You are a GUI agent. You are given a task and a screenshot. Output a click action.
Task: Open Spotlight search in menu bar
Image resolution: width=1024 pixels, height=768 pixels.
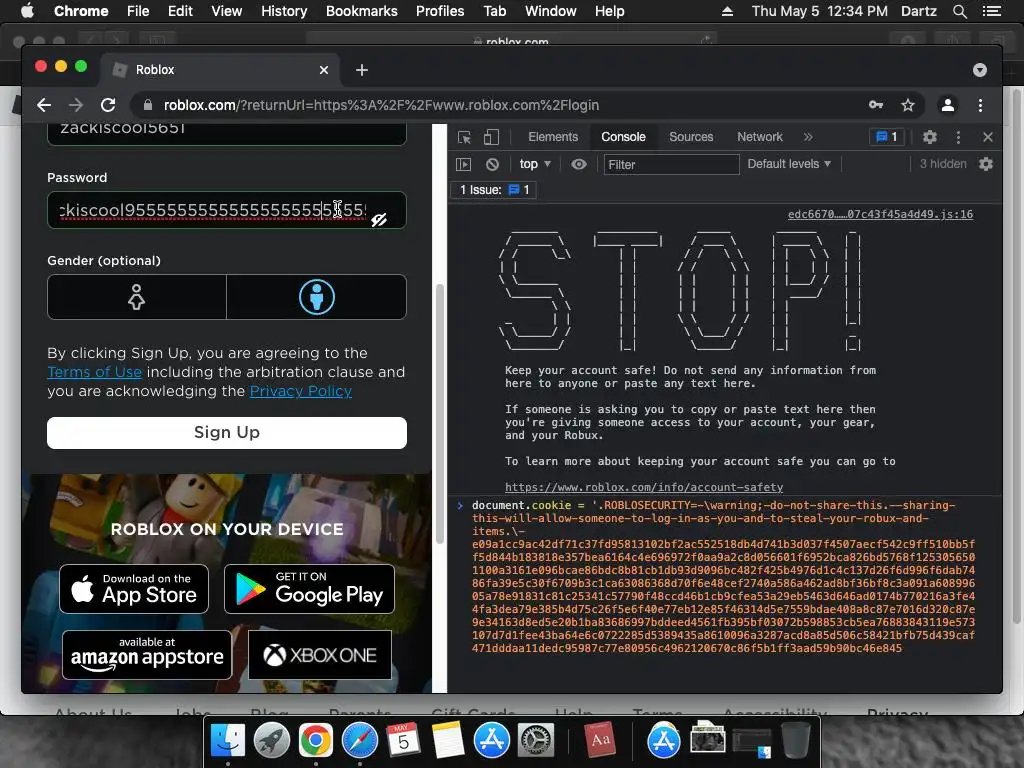[959, 11]
